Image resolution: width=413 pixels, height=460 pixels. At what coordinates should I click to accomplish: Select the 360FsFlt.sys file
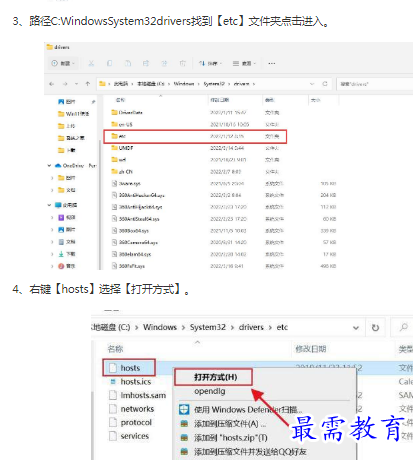pyautogui.click(x=128, y=266)
